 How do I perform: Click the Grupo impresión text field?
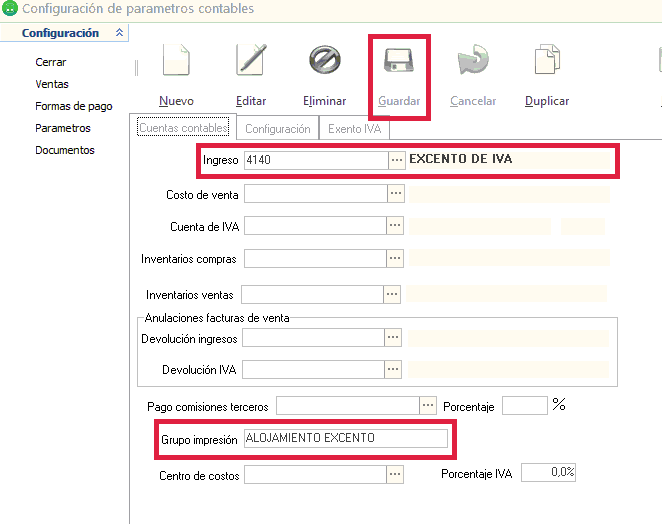click(346, 438)
